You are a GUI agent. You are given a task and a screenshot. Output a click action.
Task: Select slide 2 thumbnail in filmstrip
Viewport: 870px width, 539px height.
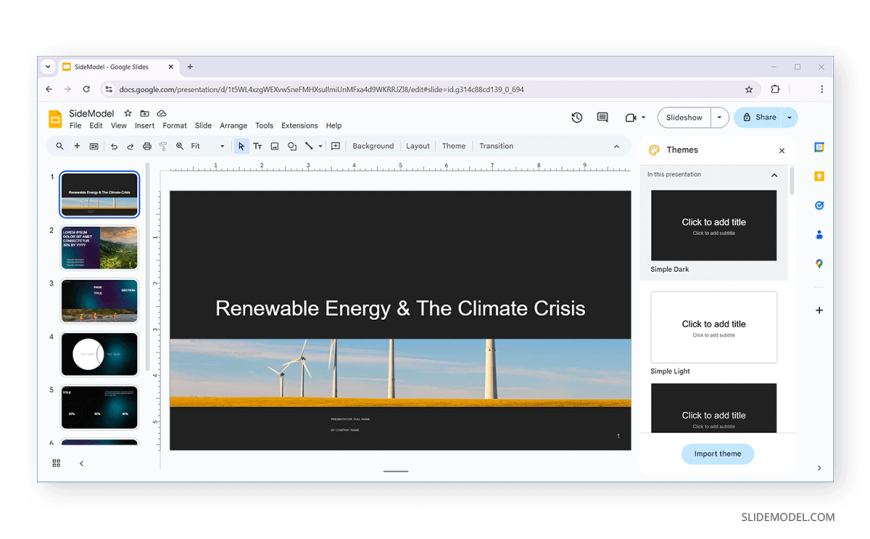point(99,248)
